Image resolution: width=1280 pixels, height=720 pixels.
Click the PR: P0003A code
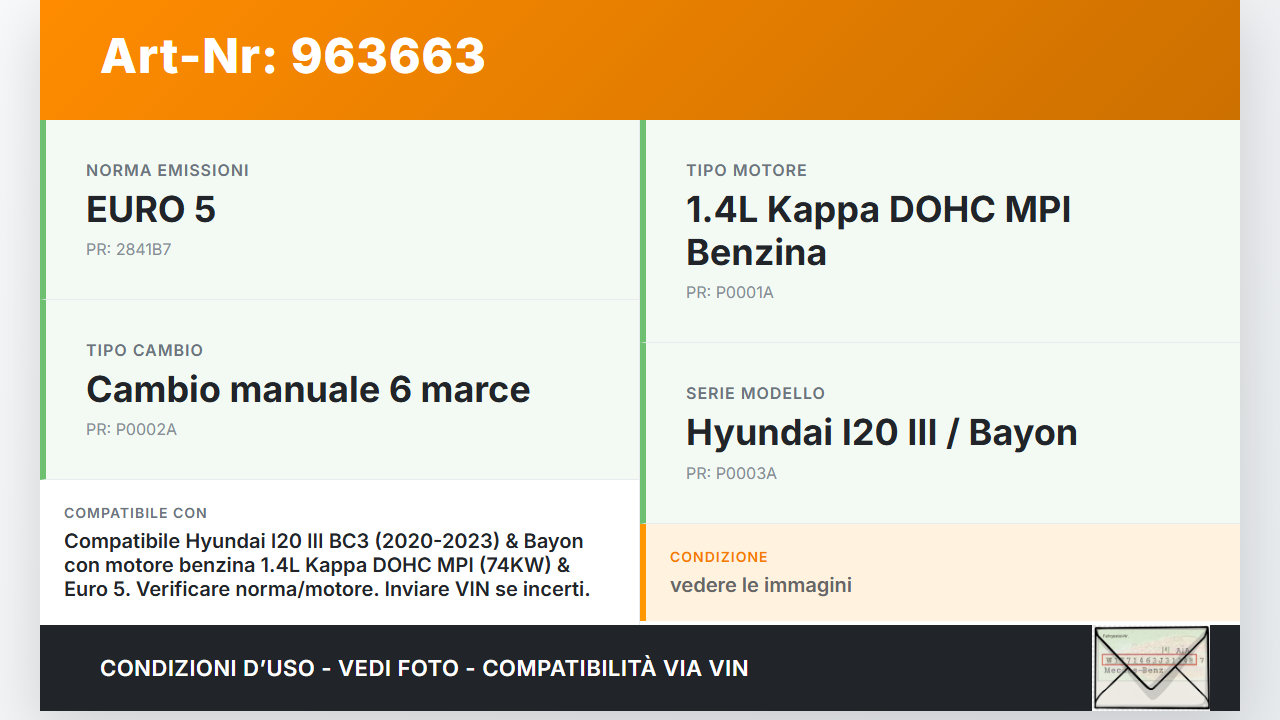[x=731, y=474]
